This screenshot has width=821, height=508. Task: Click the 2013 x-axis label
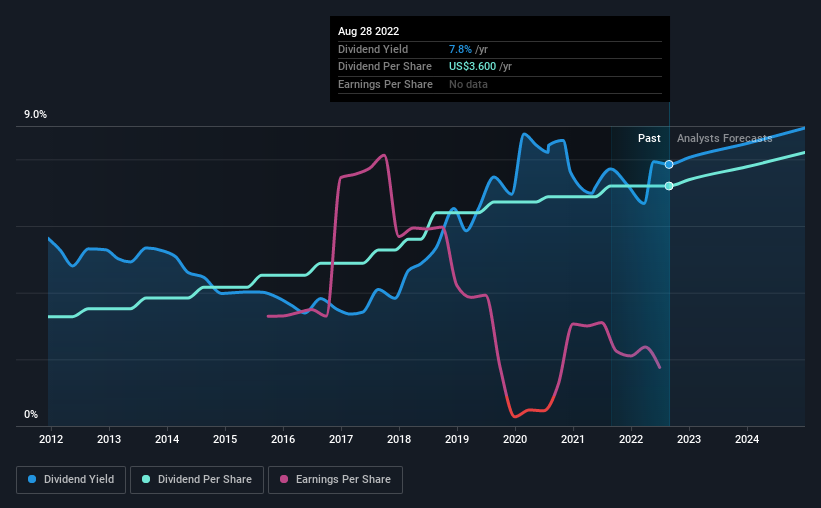(x=109, y=439)
